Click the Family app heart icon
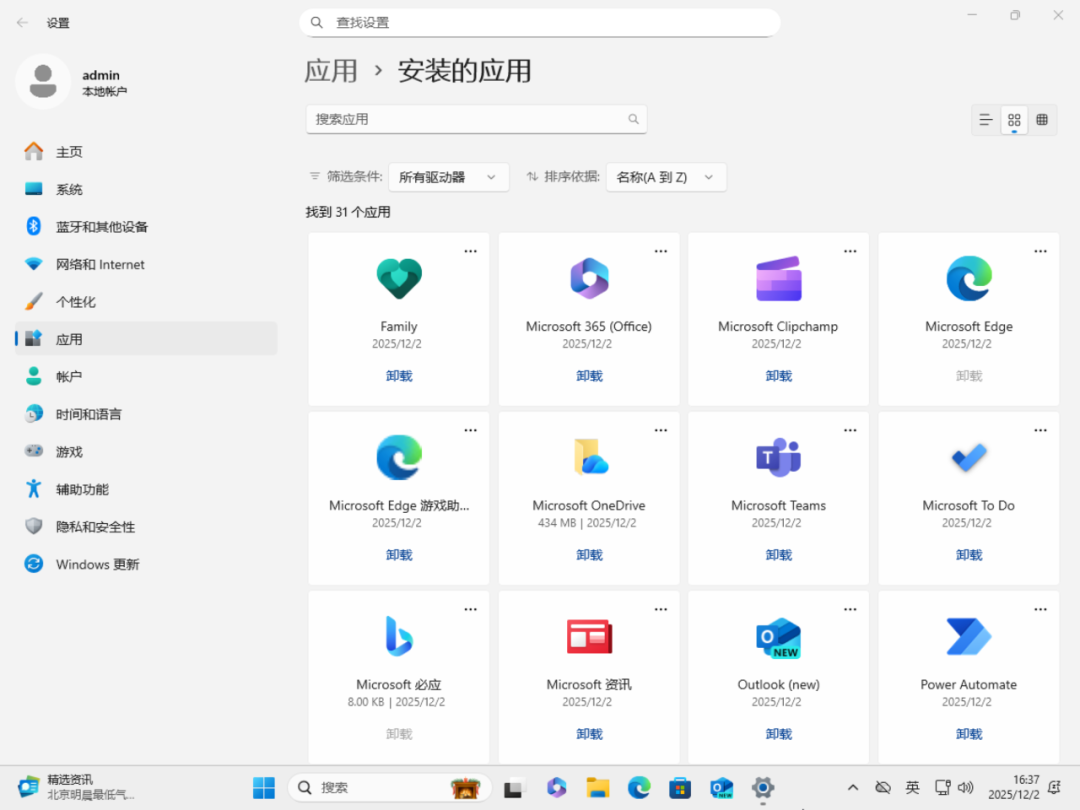The height and width of the screenshot is (810, 1080). pyautogui.click(x=399, y=278)
